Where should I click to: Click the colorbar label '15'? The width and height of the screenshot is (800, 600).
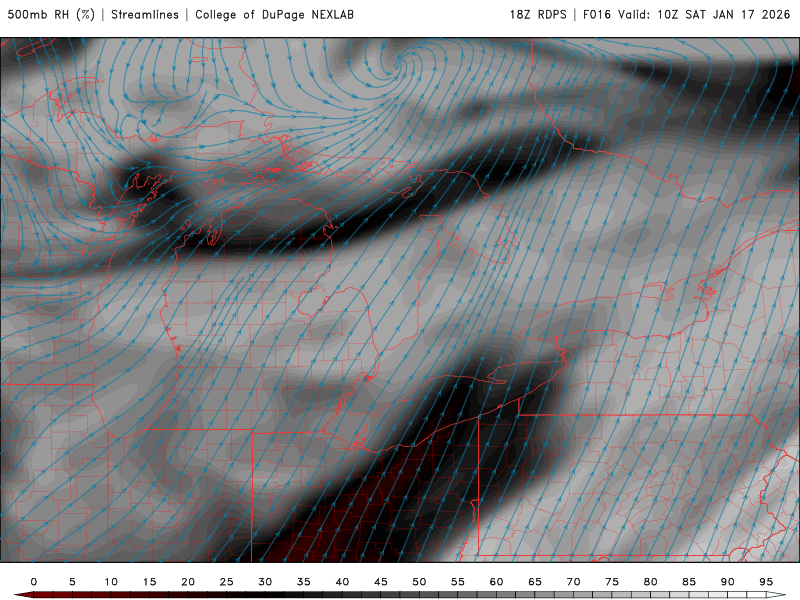coord(149,582)
